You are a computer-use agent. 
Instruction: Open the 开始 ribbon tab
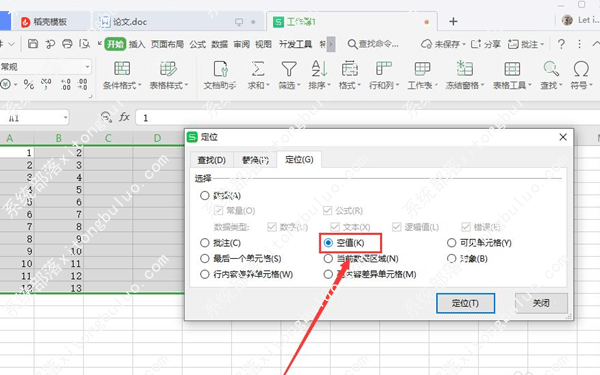point(115,44)
